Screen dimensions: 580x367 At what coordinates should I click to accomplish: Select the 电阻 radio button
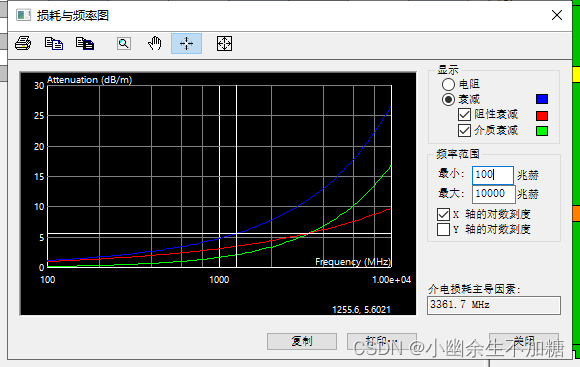(448, 84)
